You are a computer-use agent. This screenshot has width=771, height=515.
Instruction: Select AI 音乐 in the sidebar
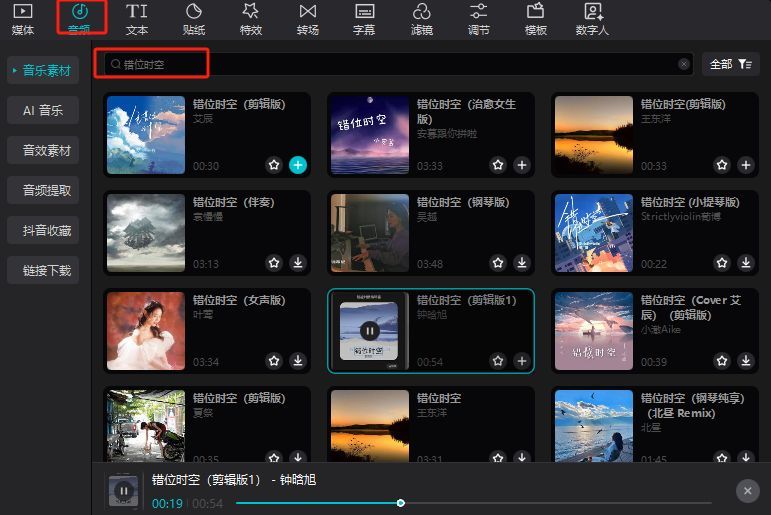click(43, 110)
